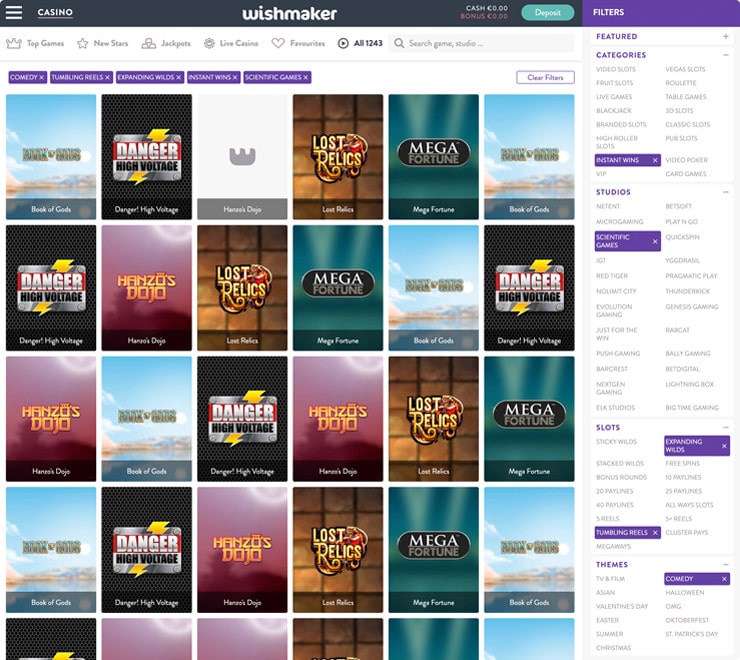The image size is (740, 660).
Task: Enable the NetEnt studio filter
Action: tap(608, 206)
